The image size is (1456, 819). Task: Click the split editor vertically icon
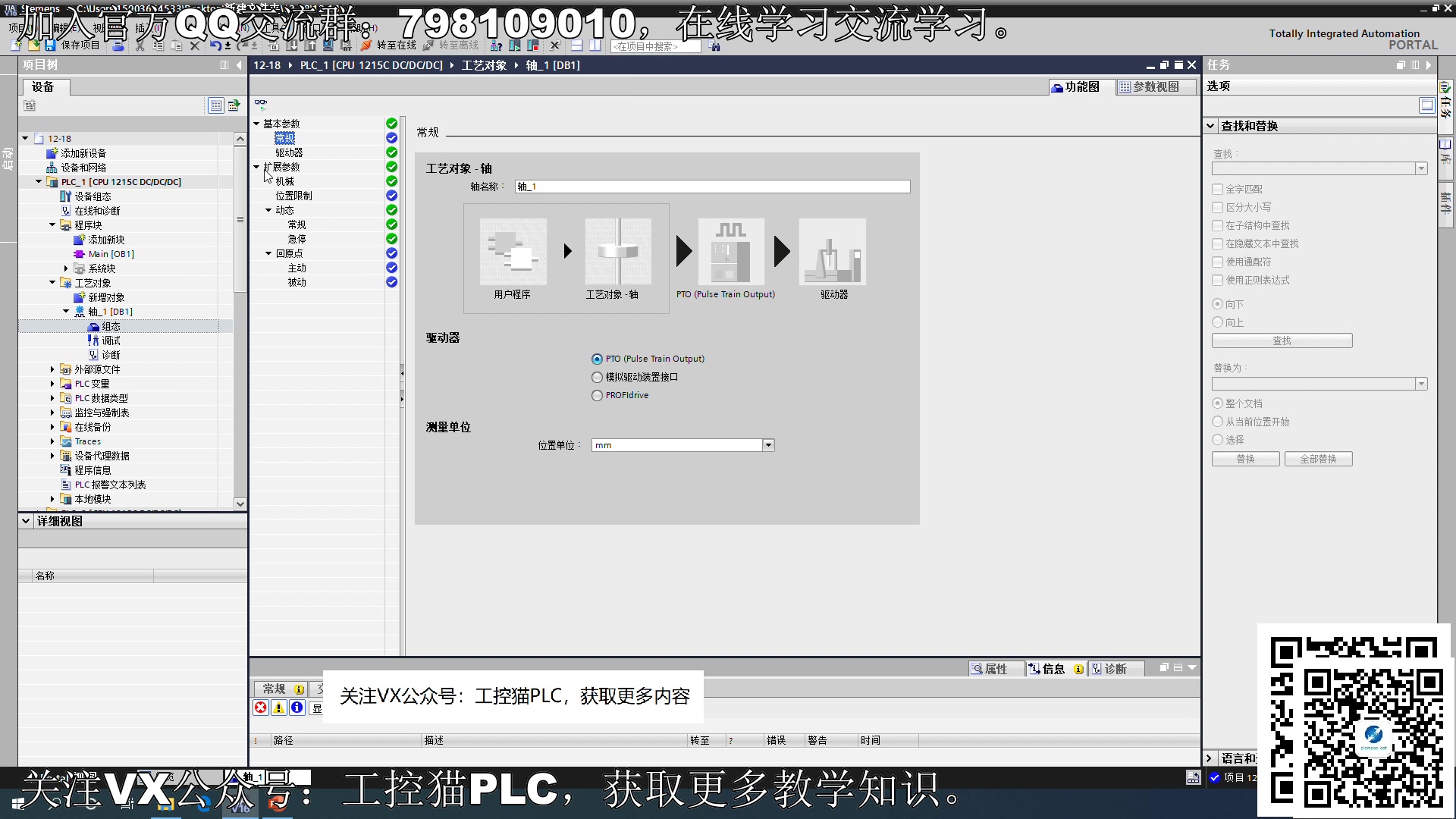pyautogui.click(x=595, y=45)
